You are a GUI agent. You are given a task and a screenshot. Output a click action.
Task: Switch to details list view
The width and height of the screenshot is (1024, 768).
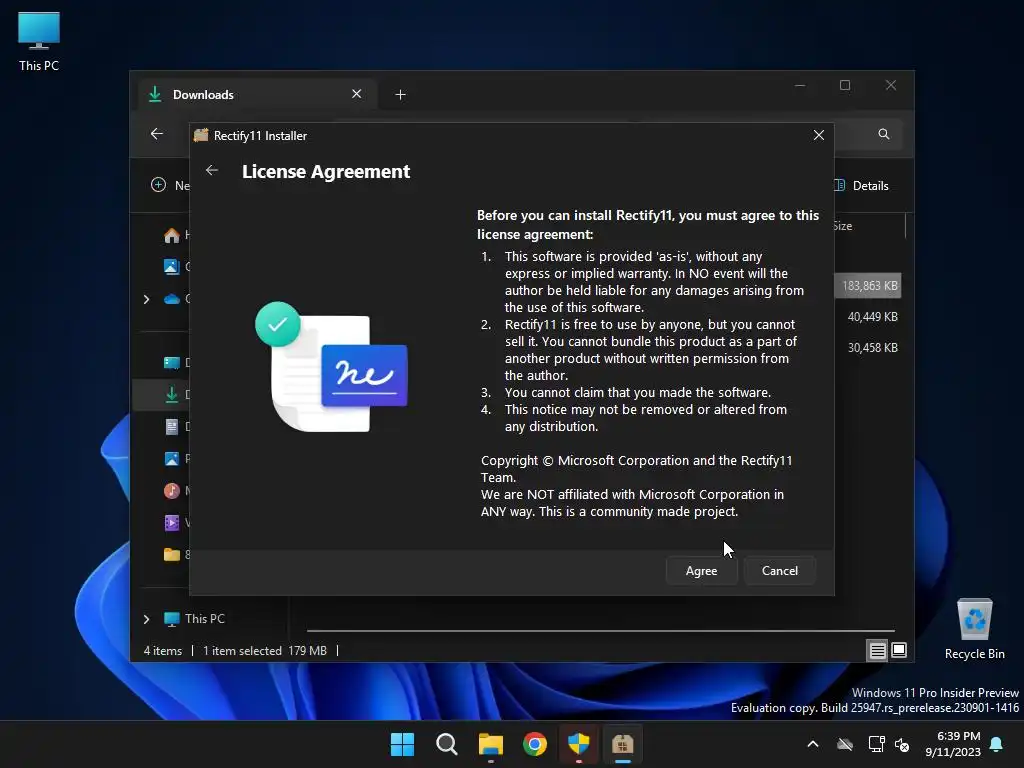point(878,650)
